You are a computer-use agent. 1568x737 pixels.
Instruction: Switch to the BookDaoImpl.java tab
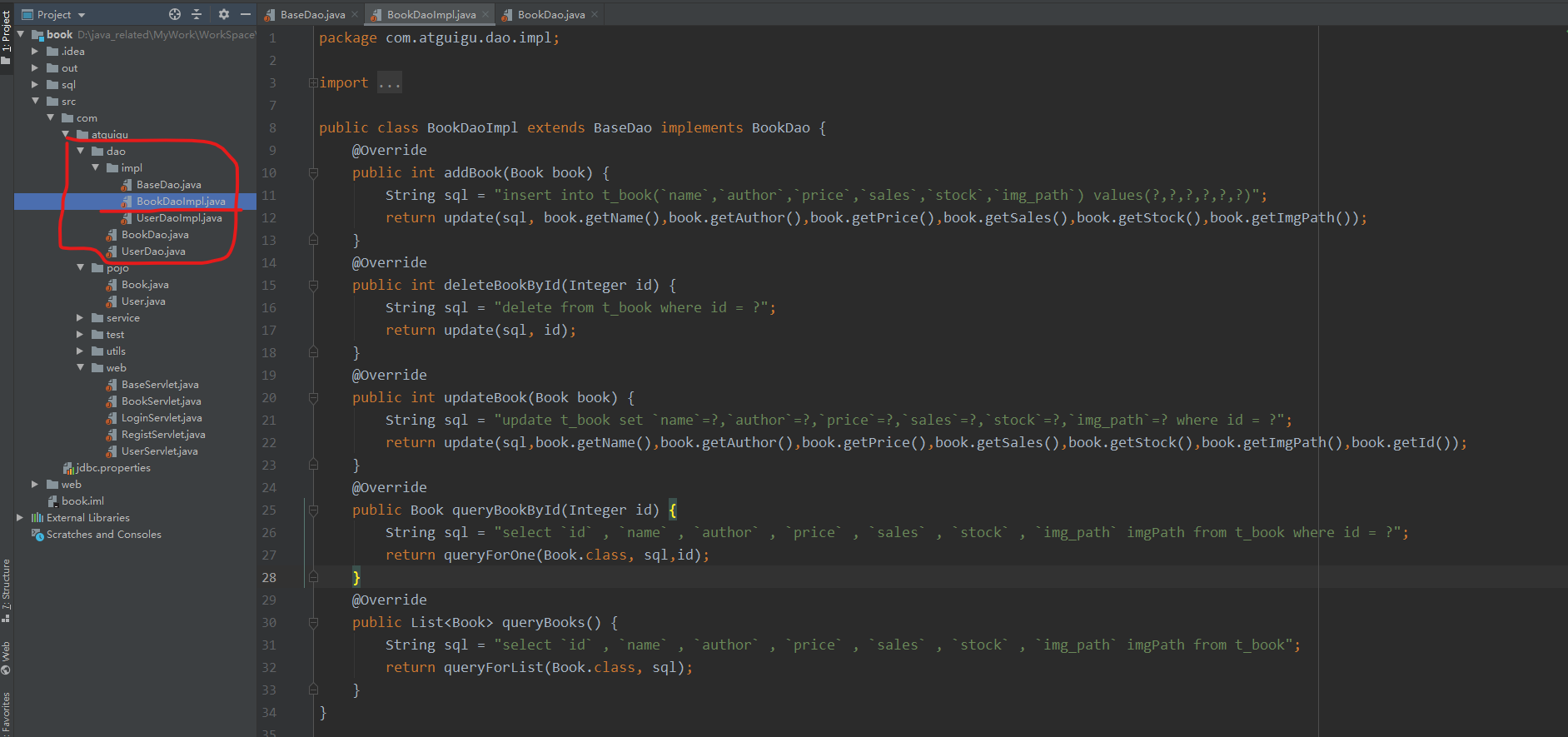431,14
